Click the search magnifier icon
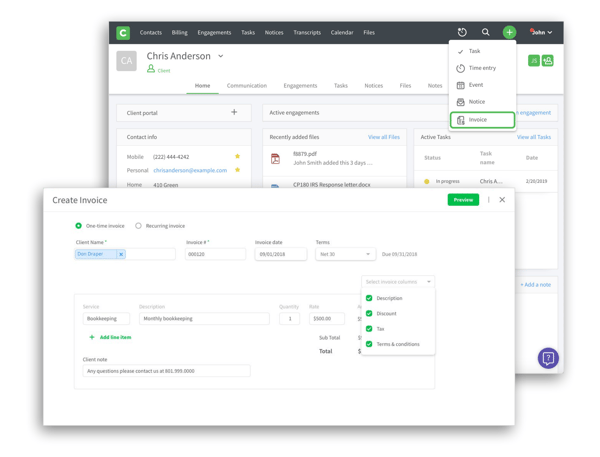 (x=485, y=32)
